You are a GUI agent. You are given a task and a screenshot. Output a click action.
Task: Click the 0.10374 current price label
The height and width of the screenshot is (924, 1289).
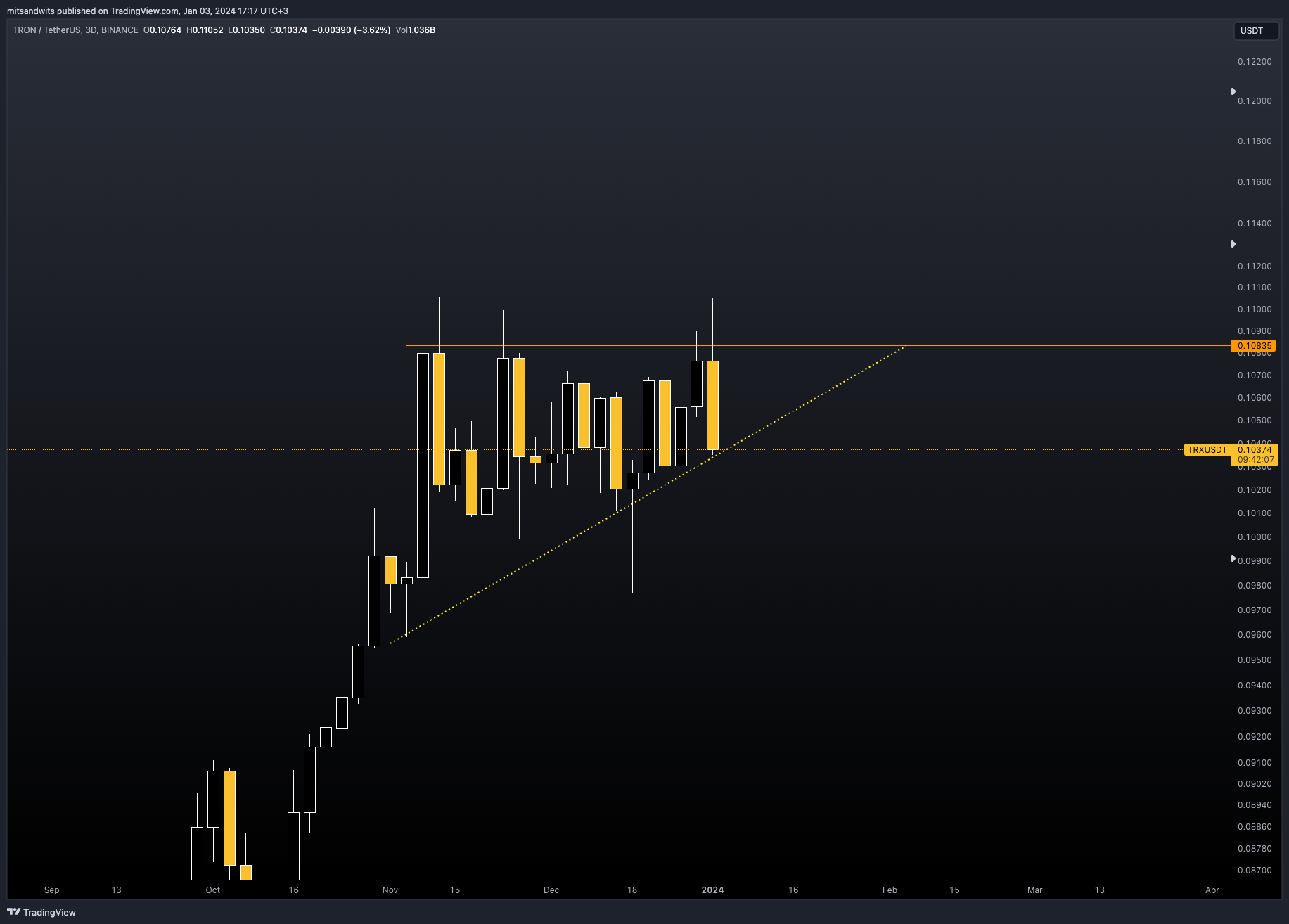(1255, 450)
